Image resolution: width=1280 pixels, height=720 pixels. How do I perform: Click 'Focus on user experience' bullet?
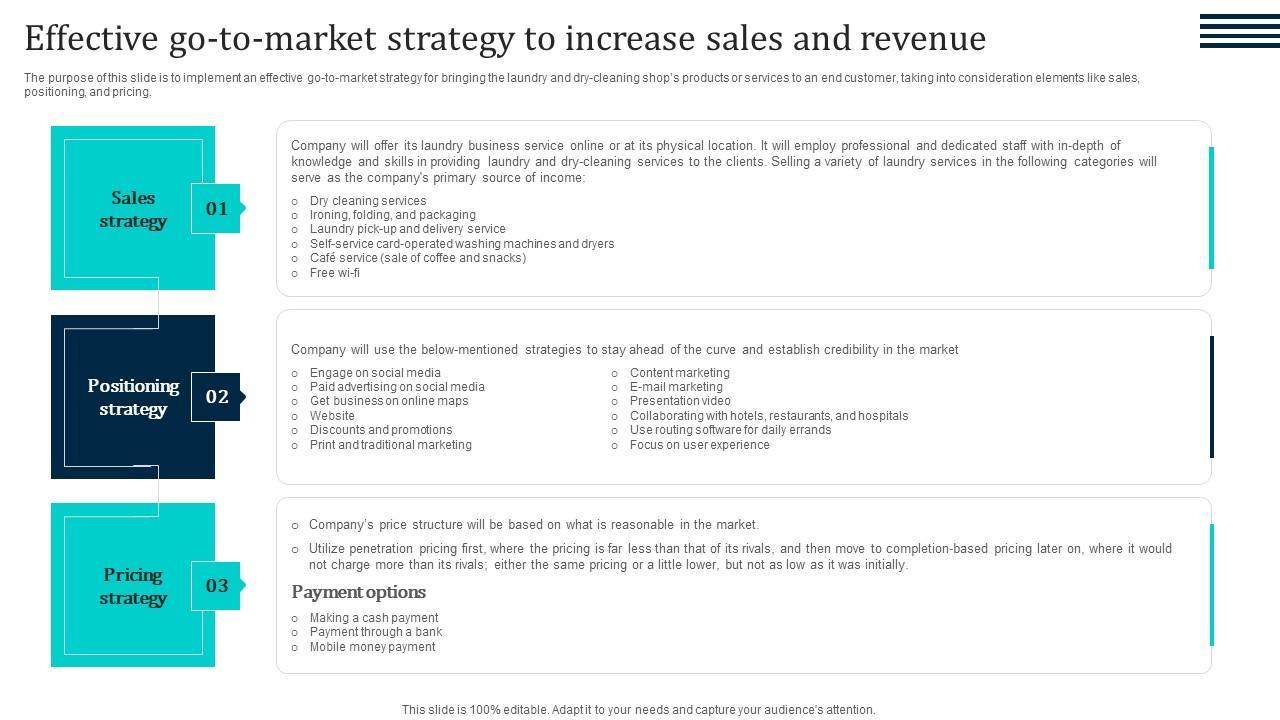click(x=699, y=445)
